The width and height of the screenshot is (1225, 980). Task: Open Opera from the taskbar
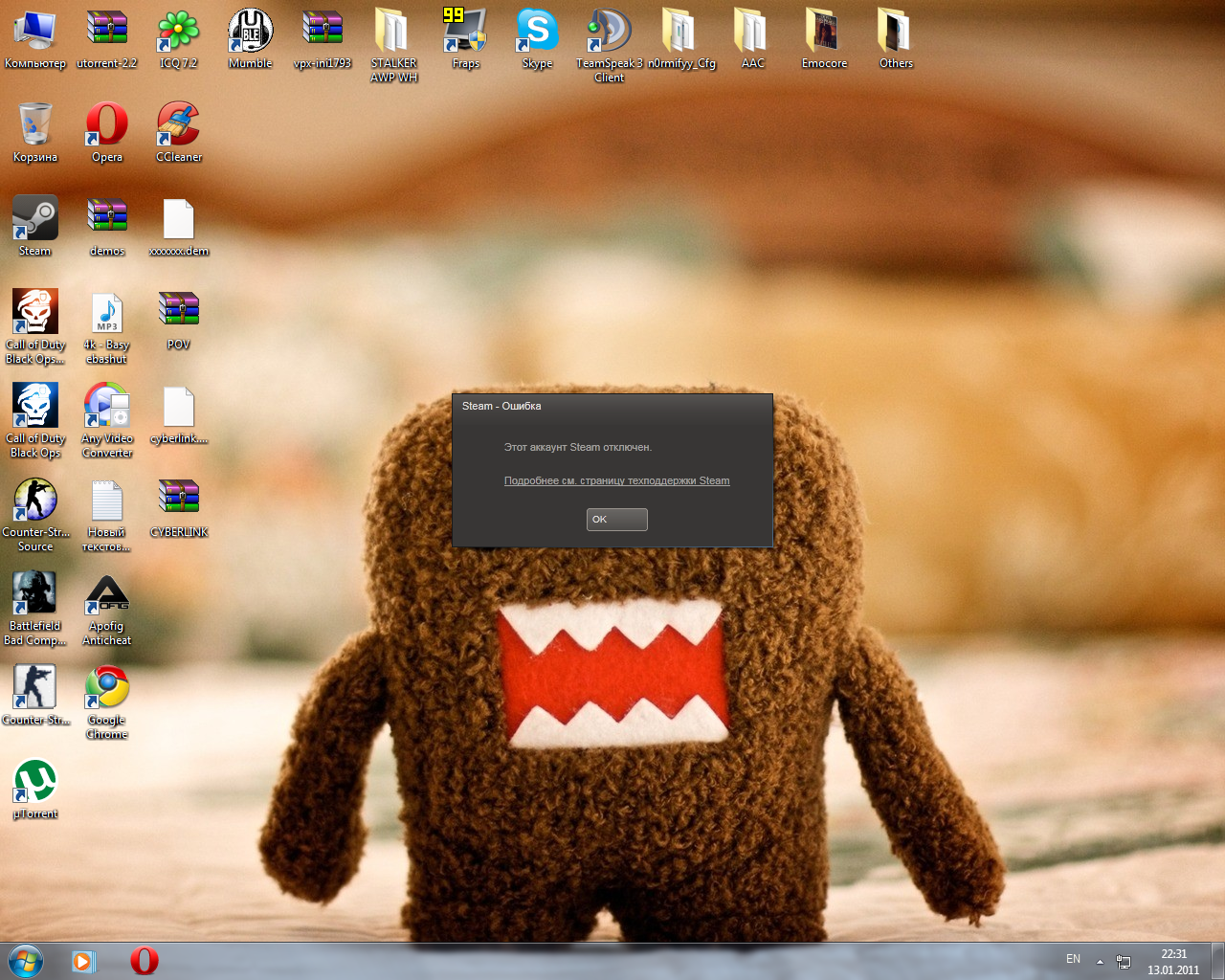point(145,961)
